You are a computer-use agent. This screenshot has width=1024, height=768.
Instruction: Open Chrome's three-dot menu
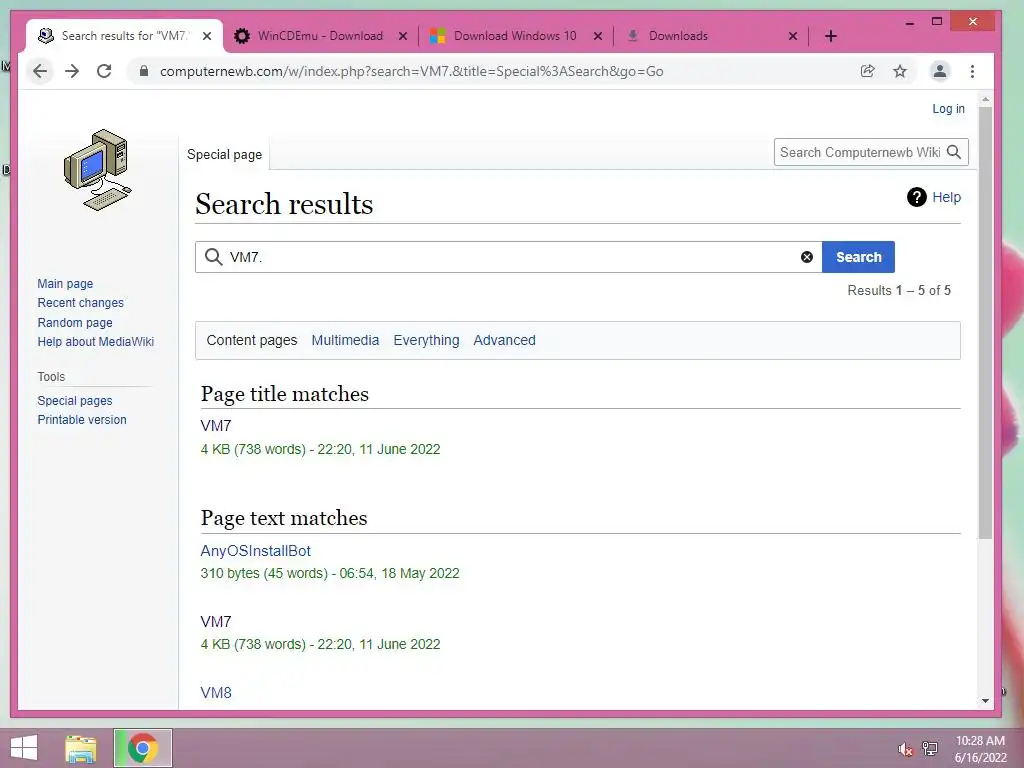pos(972,71)
